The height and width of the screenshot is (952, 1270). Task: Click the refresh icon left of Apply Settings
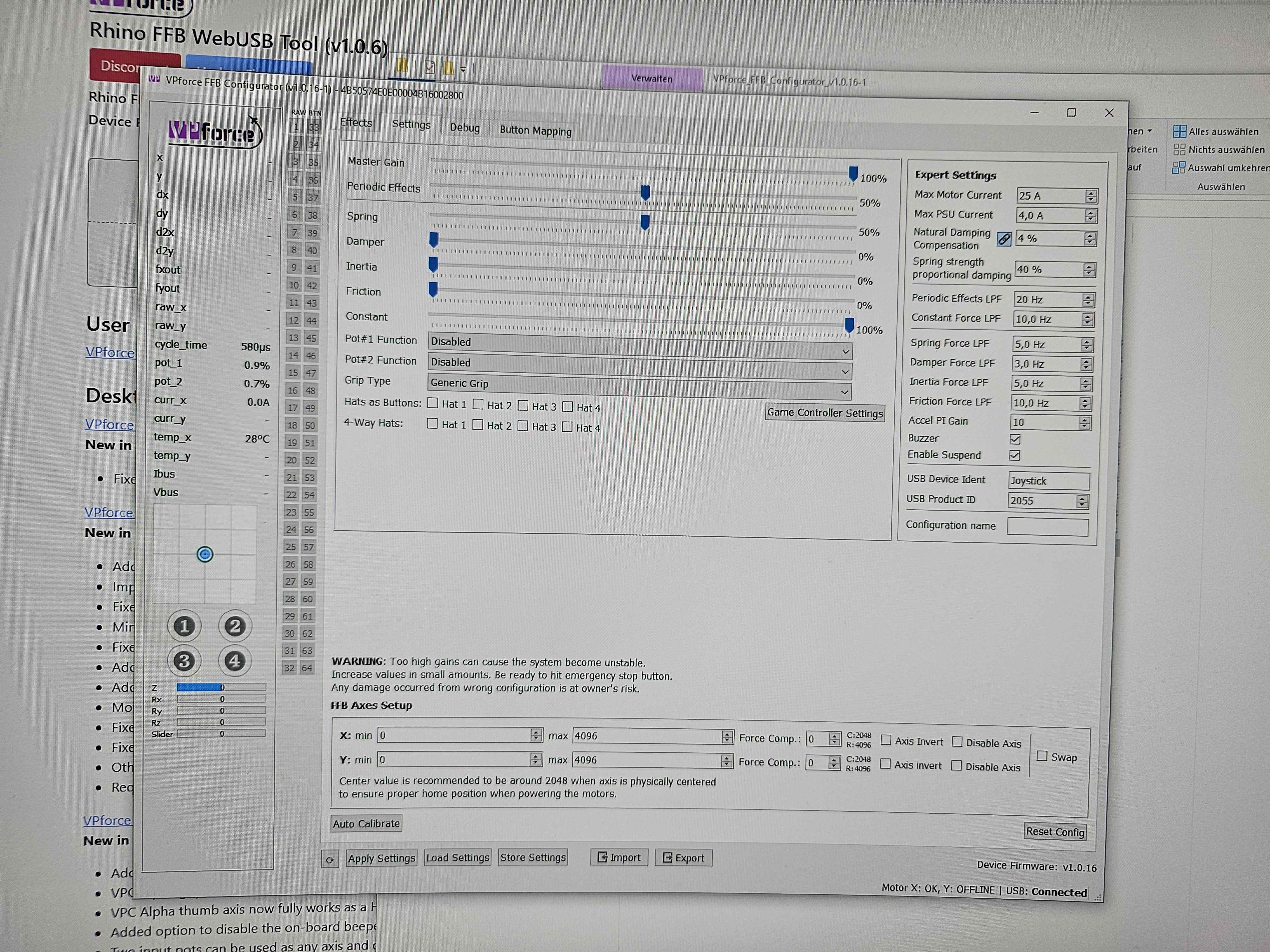tap(330, 859)
